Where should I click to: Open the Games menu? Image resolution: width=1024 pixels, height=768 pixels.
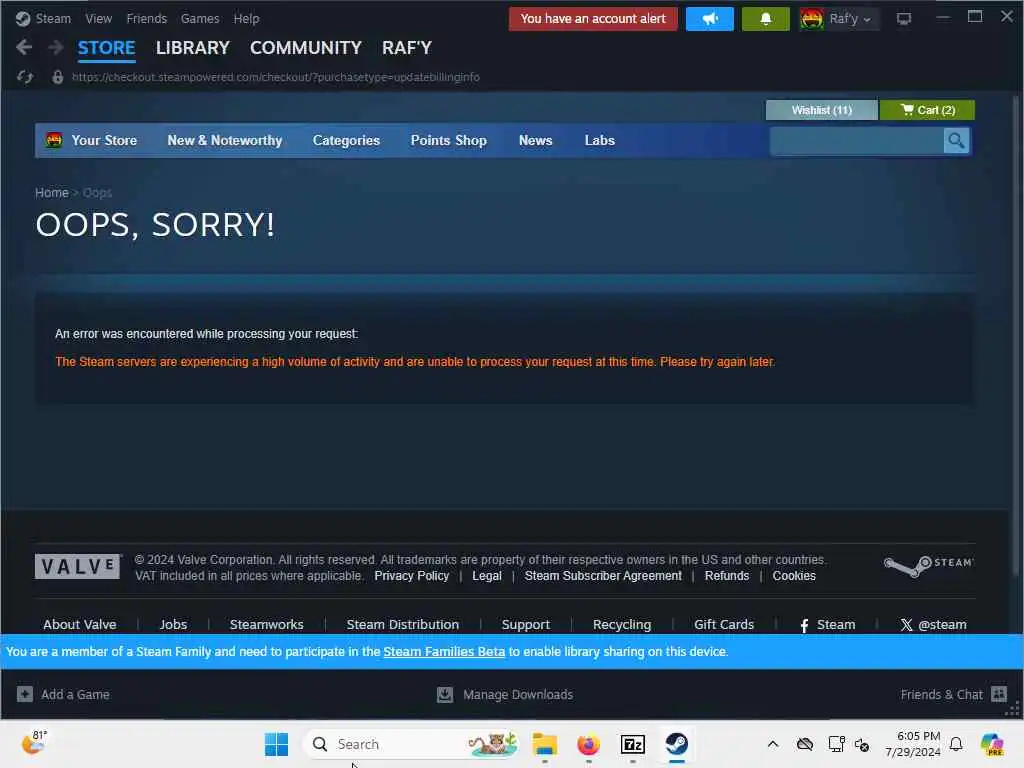click(x=200, y=19)
